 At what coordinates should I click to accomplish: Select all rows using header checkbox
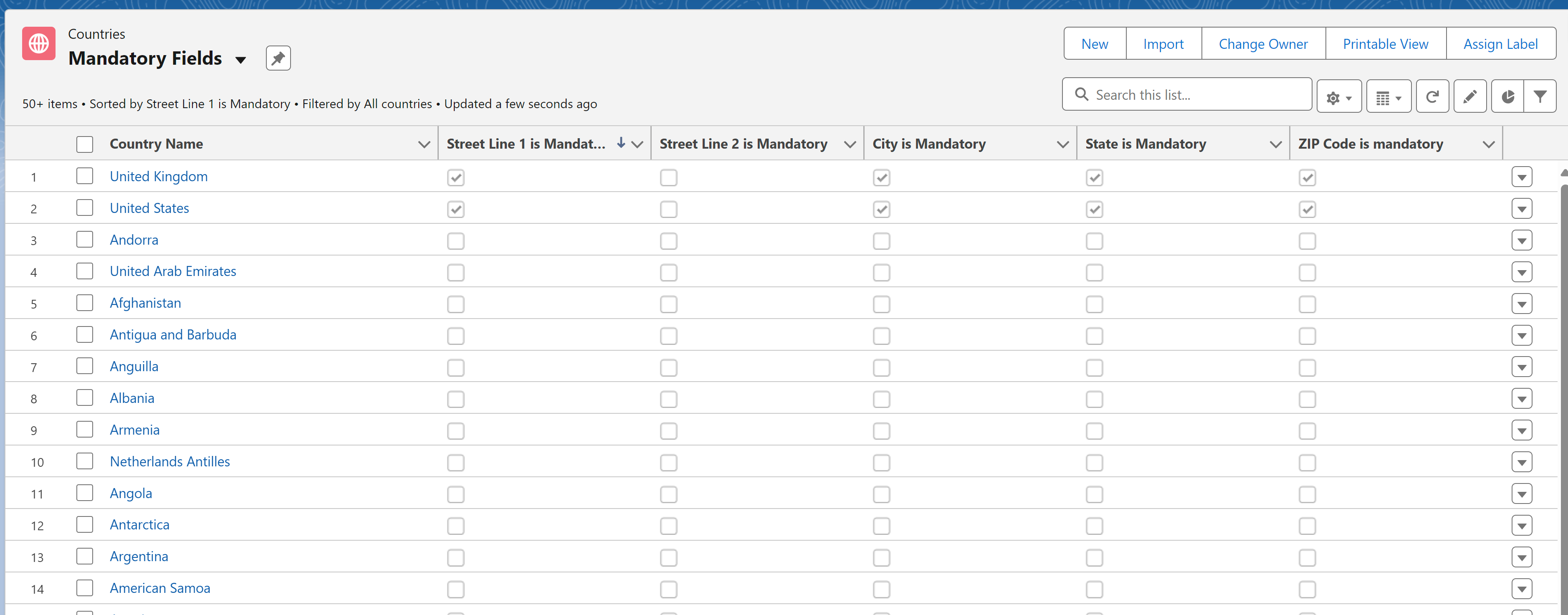[85, 144]
